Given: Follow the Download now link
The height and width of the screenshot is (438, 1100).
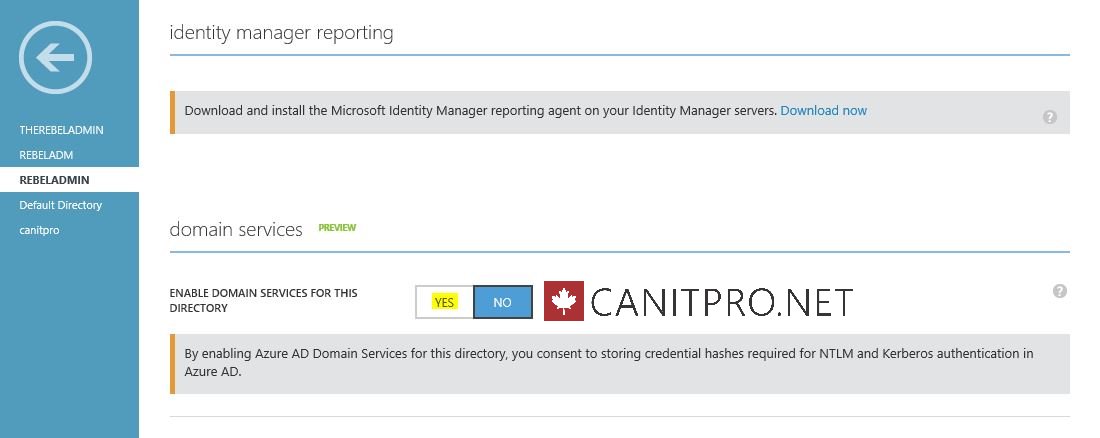Looking at the screenshot, I should [824, 111].
